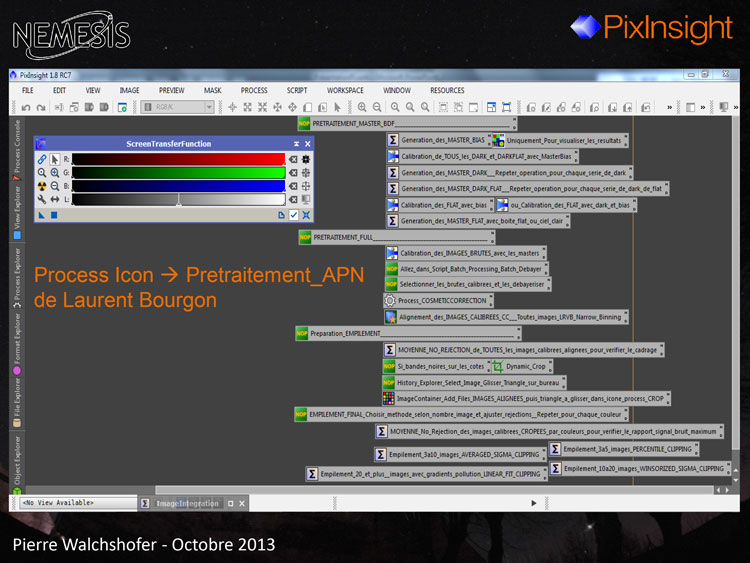The height and width of the screenshot is (563, 750).
Task: Click the toolbar Zoom Out magnifier
Action: (377, 108)
